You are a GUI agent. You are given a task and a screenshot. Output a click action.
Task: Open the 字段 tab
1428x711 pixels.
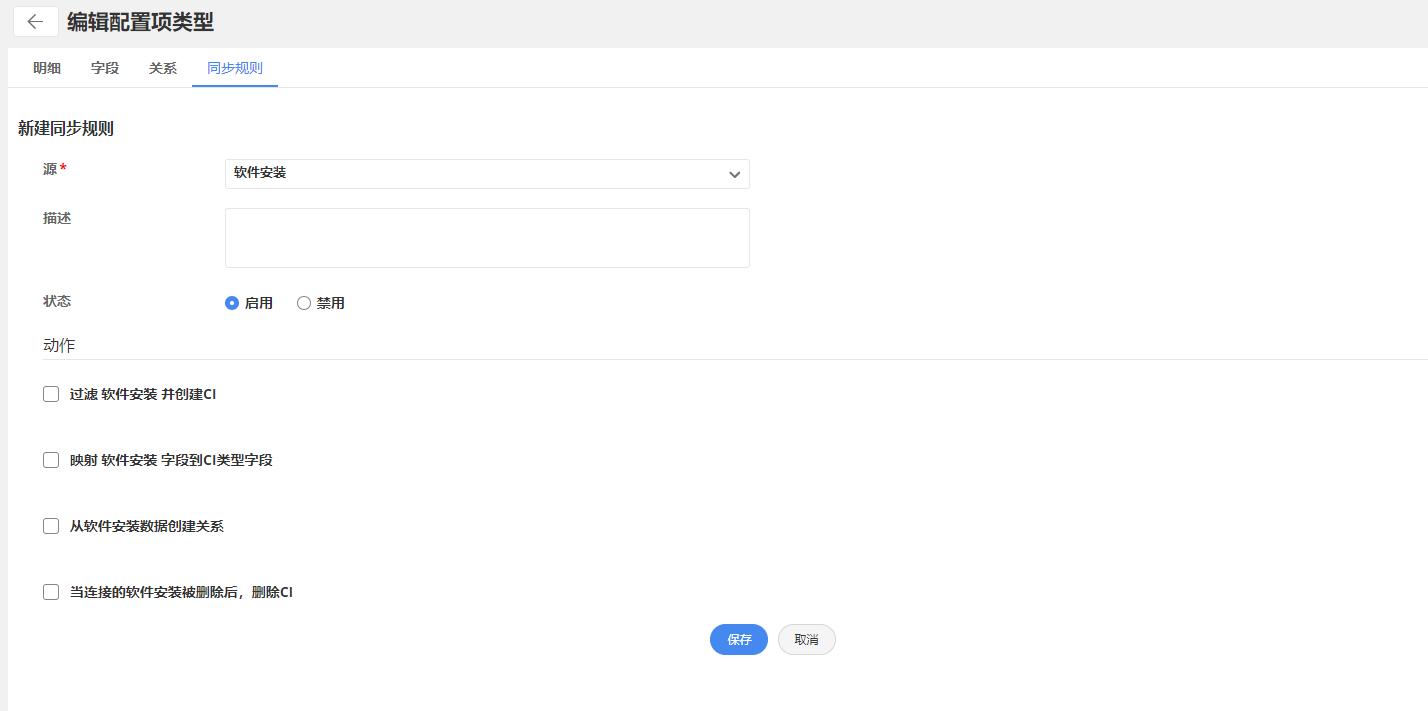(105, 68)
